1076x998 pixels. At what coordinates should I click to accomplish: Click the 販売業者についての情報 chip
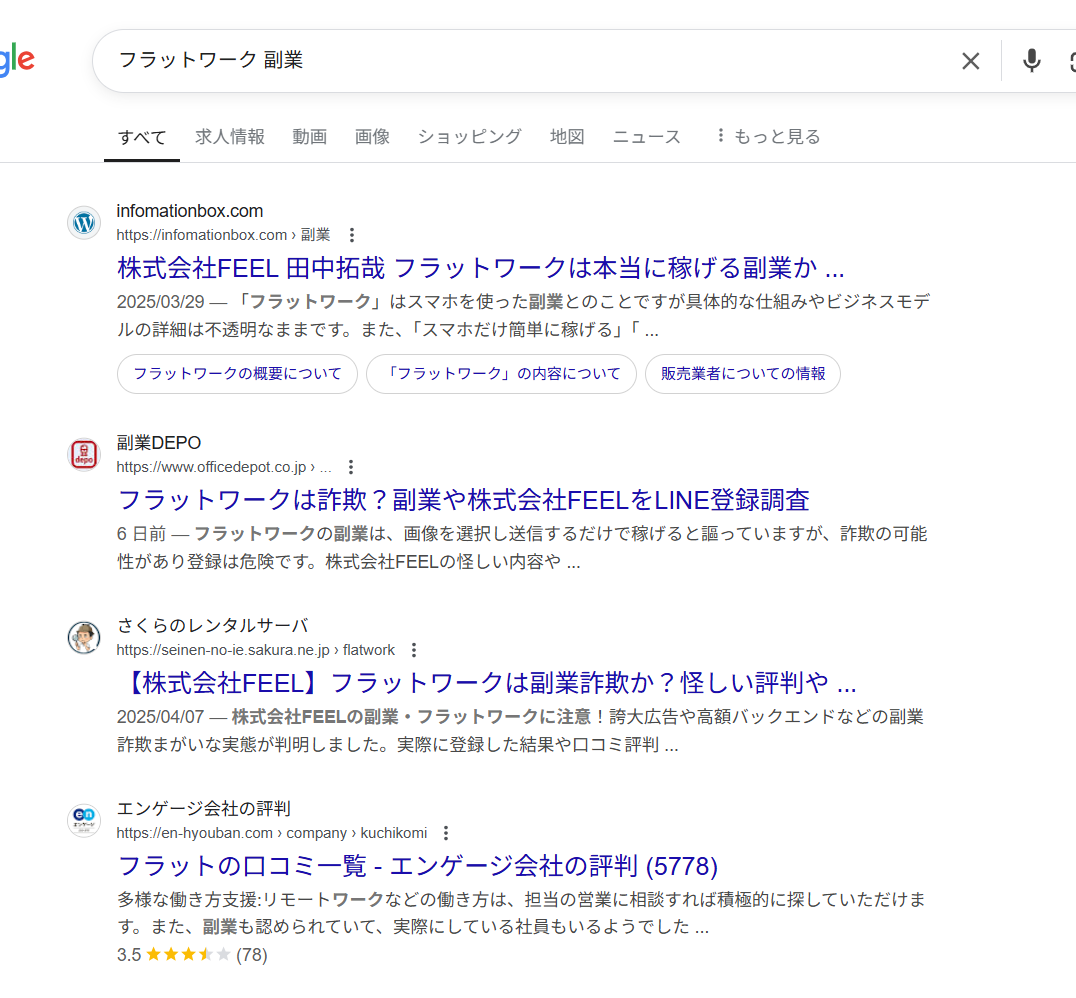pyautogui.click(x=742, y=373)
